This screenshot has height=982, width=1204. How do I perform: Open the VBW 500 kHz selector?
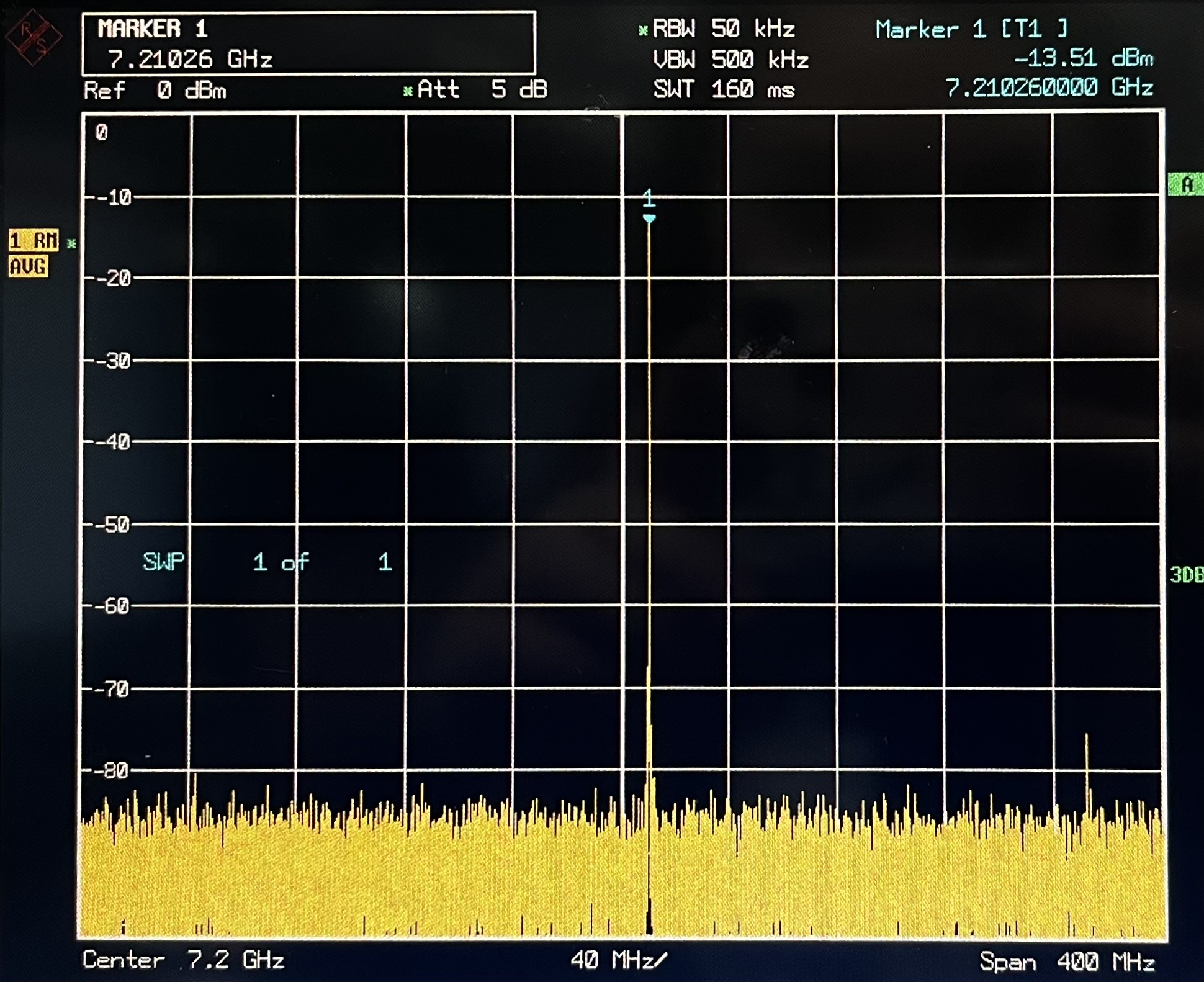pyautogui.click(x=732, y=60)
